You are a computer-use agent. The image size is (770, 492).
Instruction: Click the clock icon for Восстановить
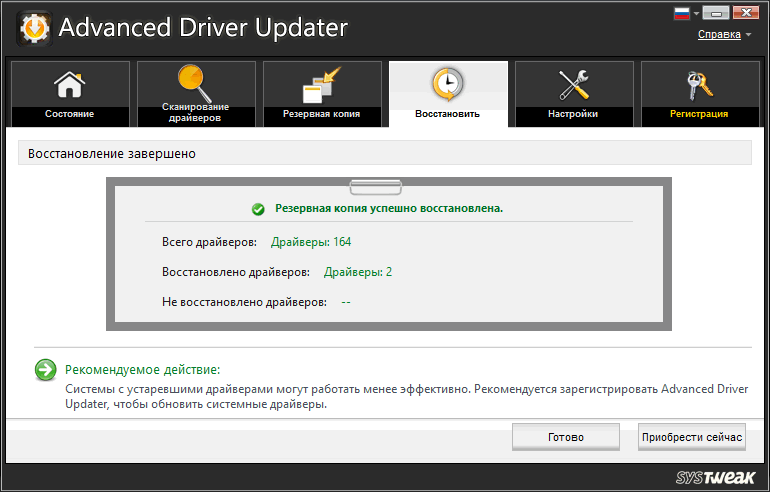[448, 85]
